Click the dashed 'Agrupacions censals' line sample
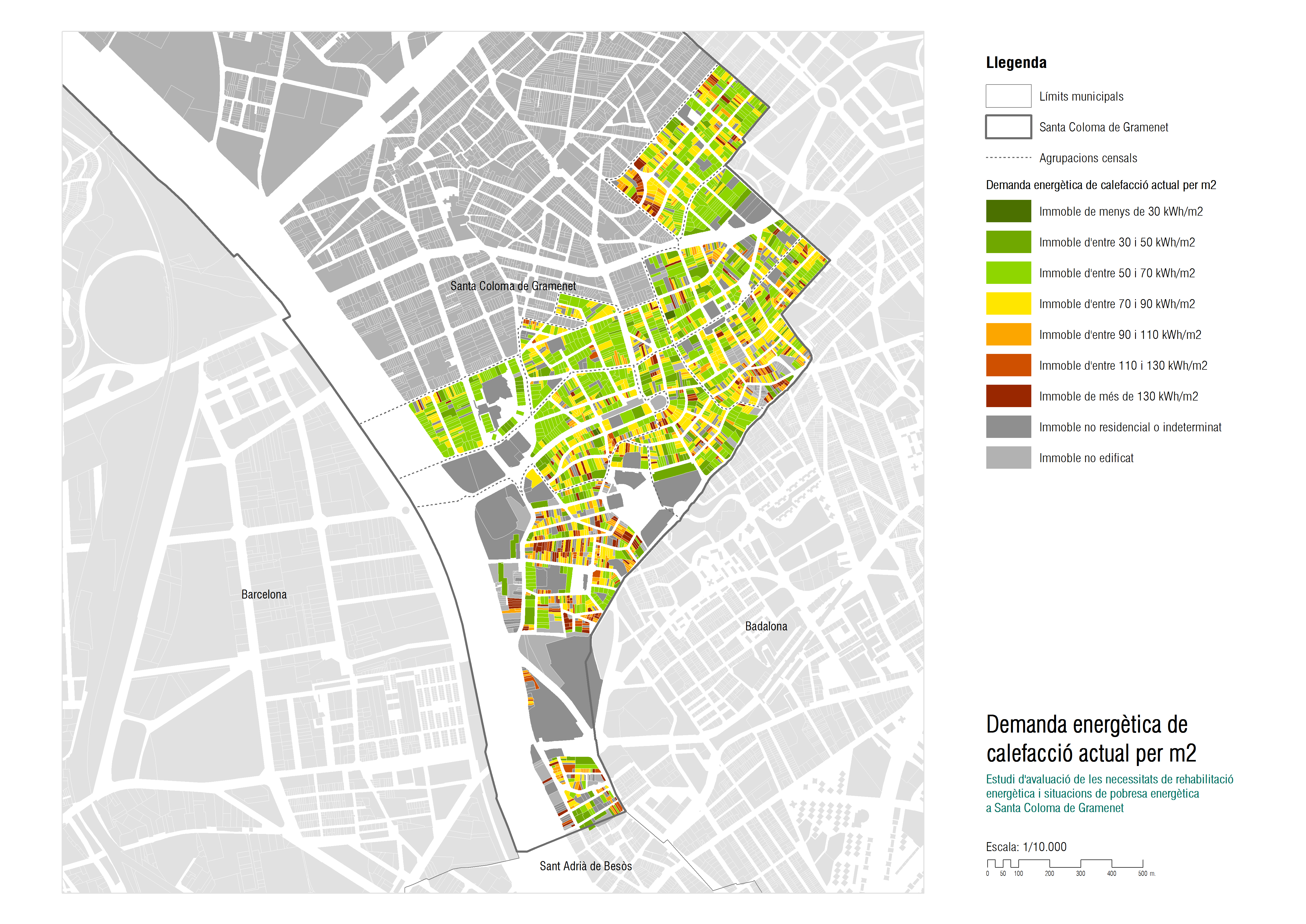This screenshot has height=924, width=1306. [x=1008, y=158]
